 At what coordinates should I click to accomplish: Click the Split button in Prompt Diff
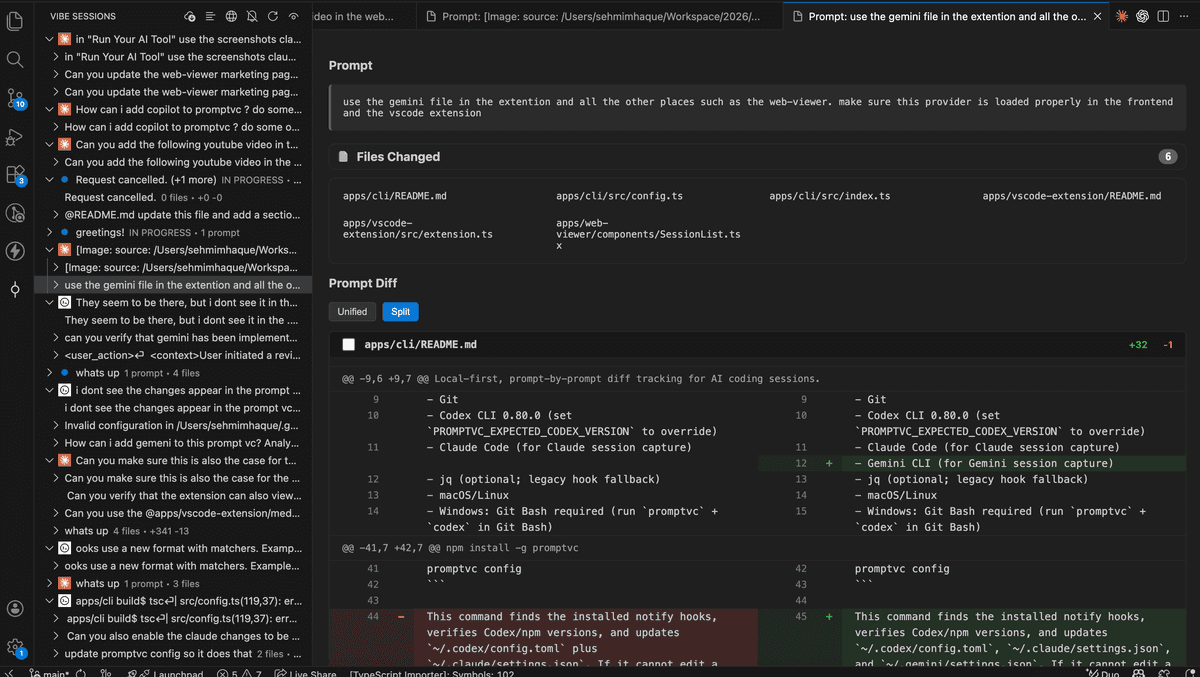click(400, 311)
